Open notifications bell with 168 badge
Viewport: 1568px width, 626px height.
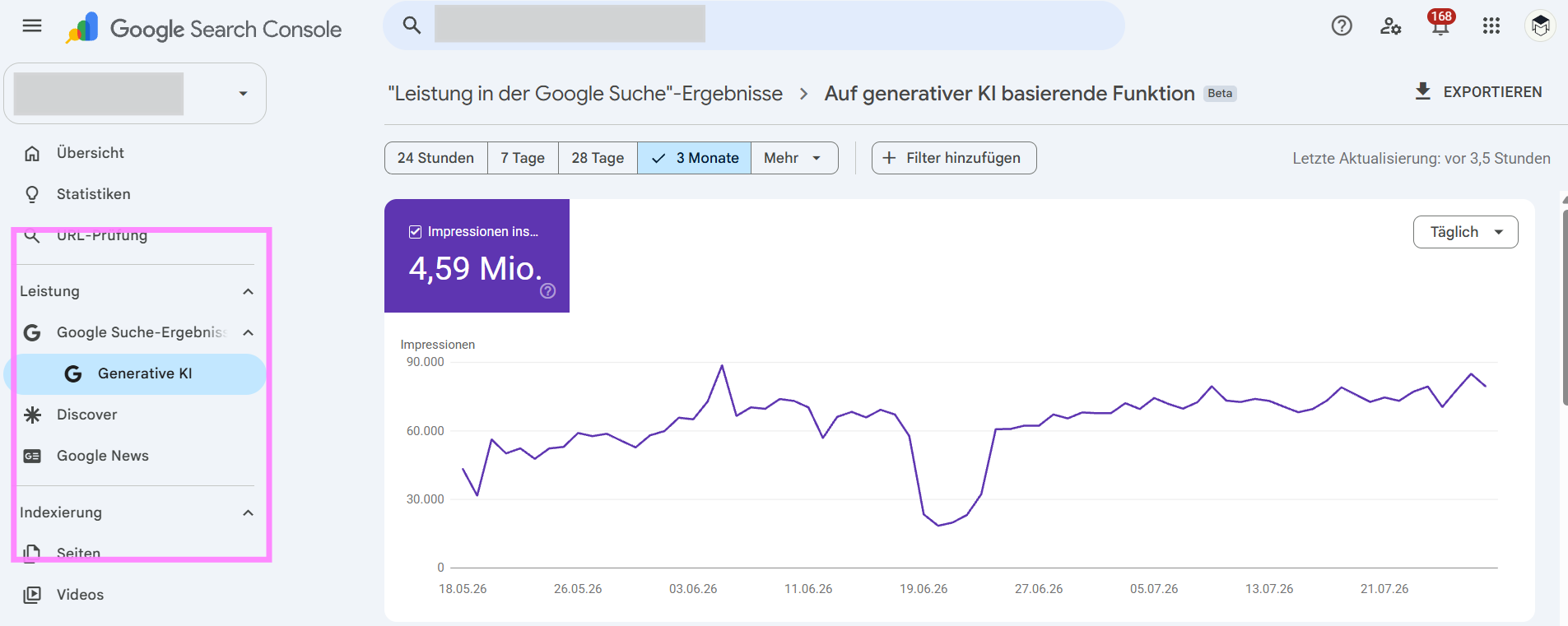click(1440, 23)
